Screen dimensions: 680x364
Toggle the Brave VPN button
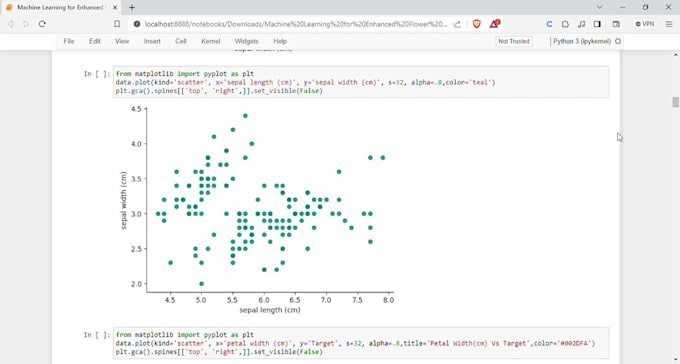point(644,24)
